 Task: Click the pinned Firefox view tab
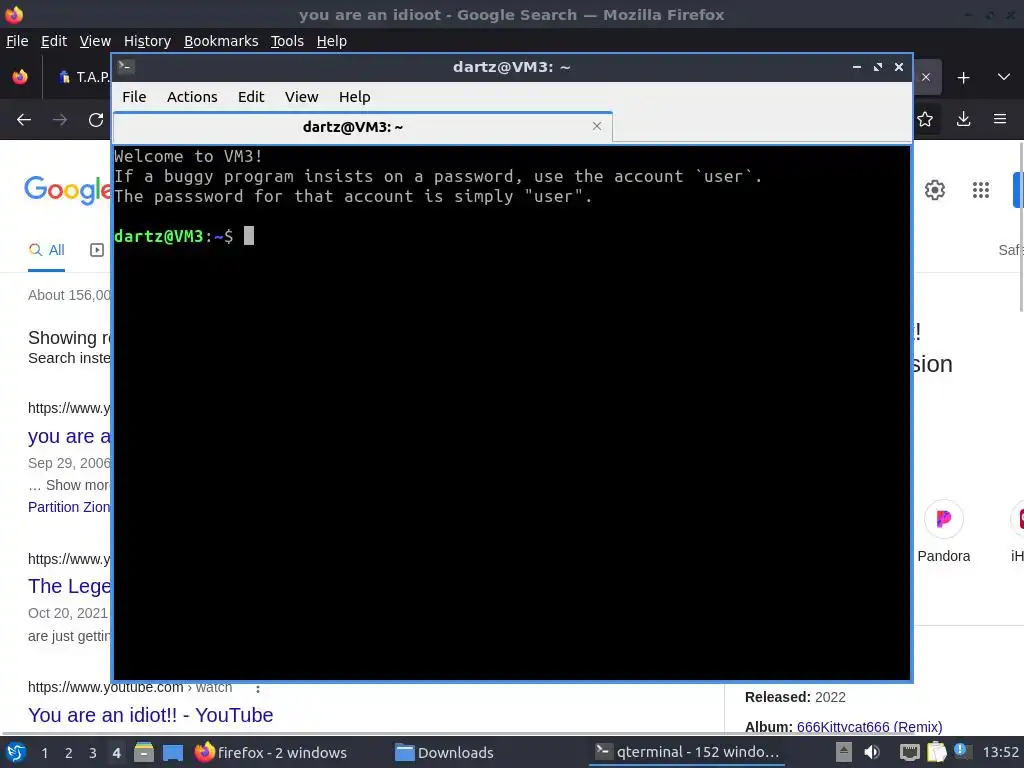click(20, 77)
